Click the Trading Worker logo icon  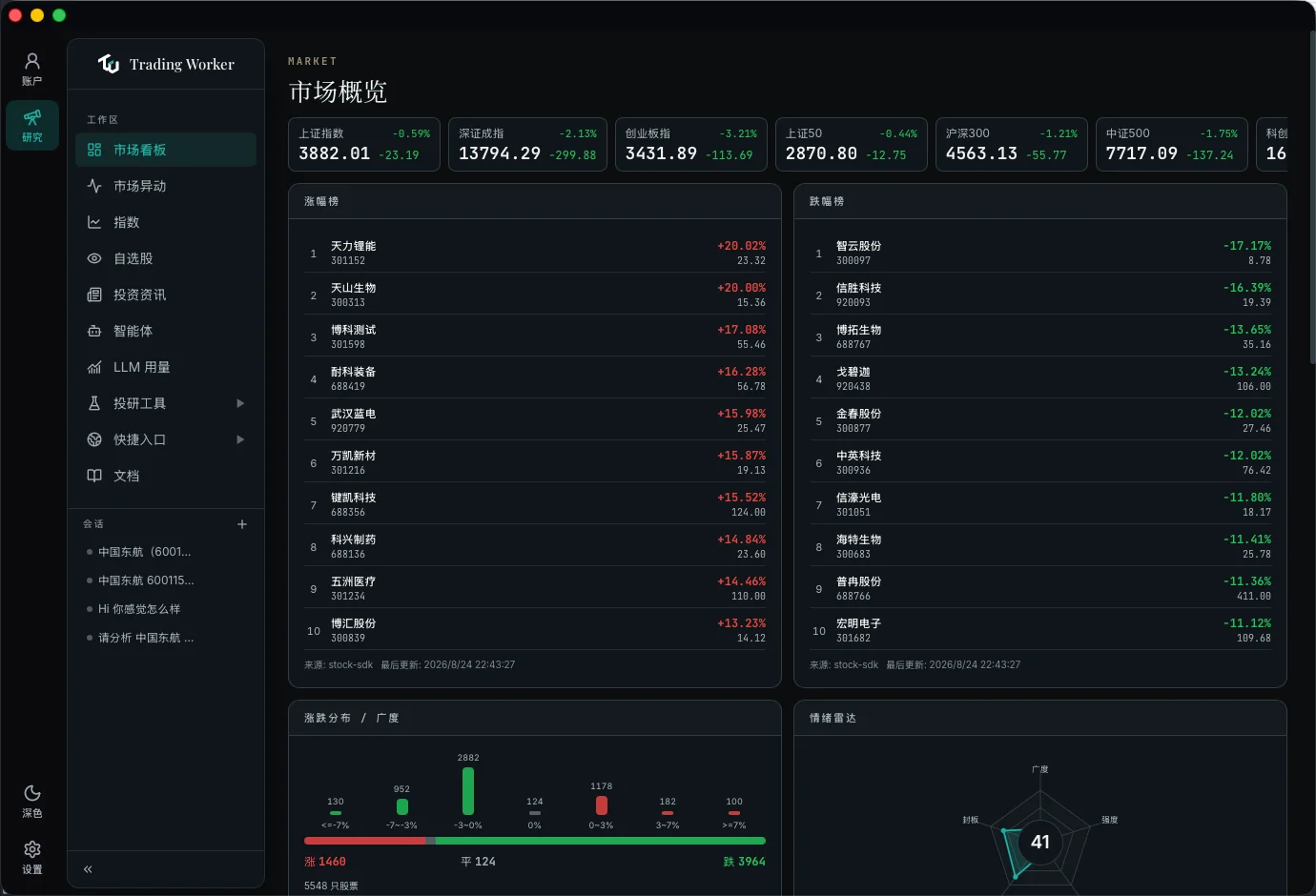(109, 64)
